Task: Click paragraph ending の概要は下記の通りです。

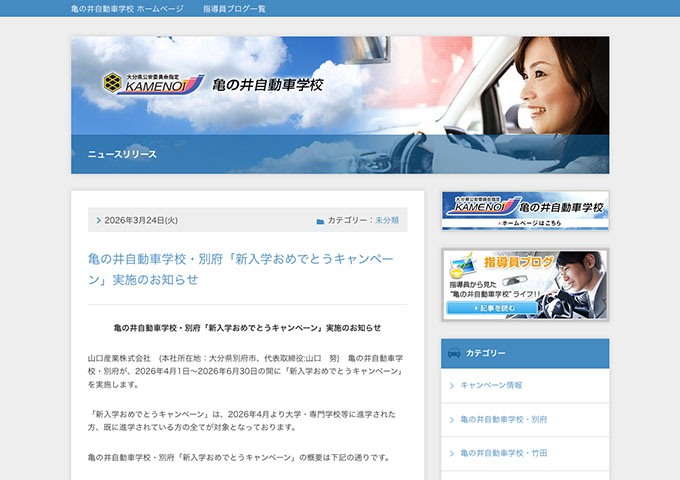Action: tap(239, 457)
